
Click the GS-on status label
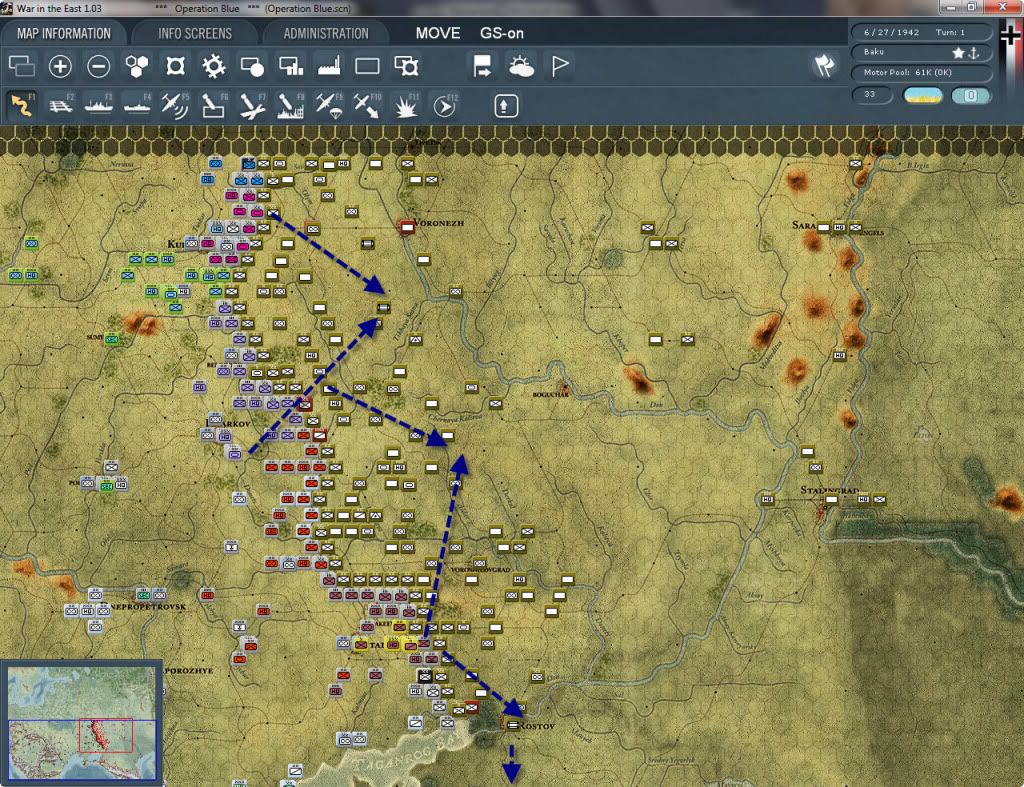click(x=502, y=33)
